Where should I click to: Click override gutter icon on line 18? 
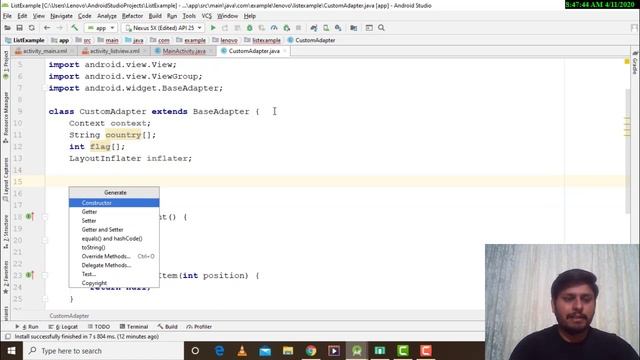[30, 216]
